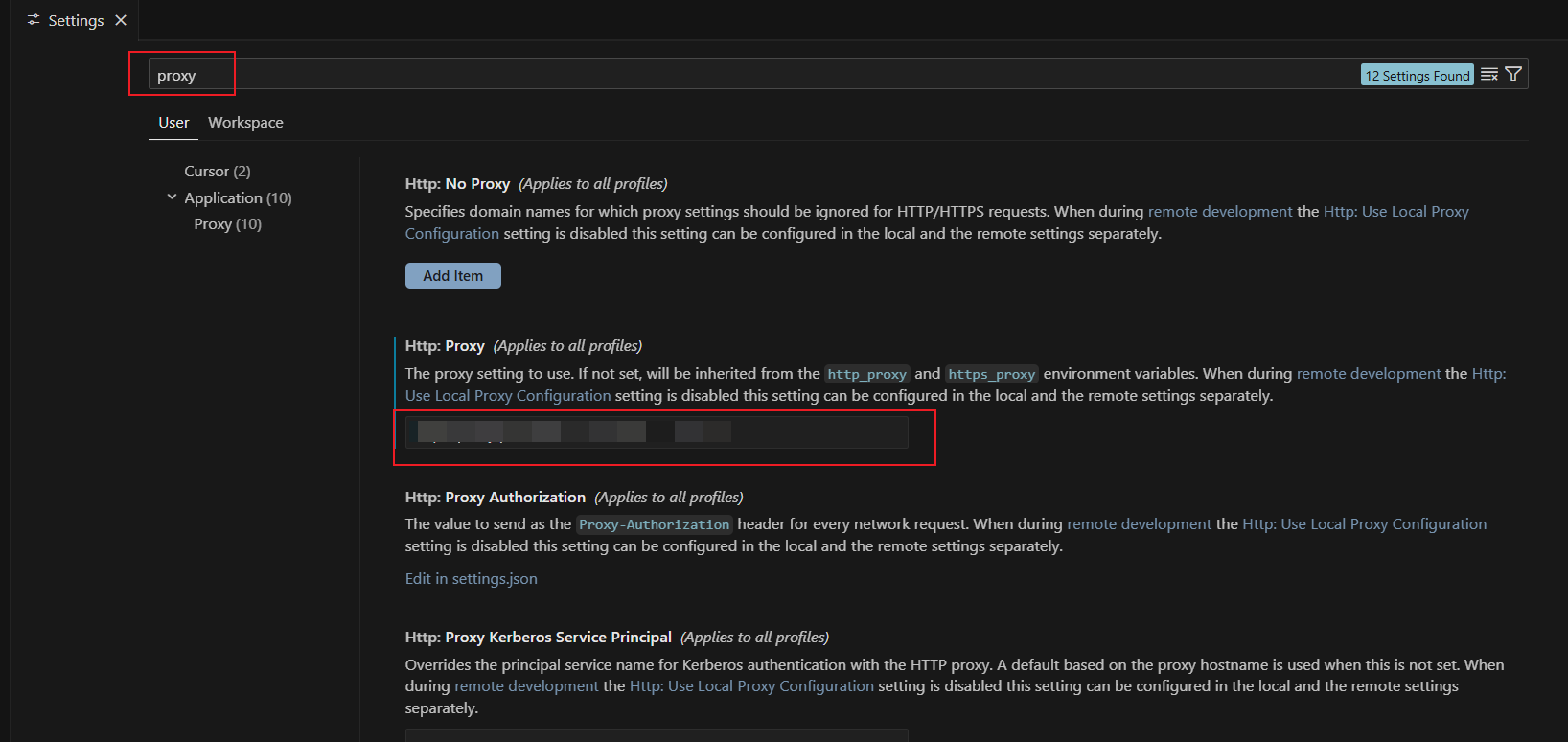Click remote development link in Kerberos Service Principal
The height and width of the screenshot is (742, 1568).
pyautogui.click(x=526, y=686)
